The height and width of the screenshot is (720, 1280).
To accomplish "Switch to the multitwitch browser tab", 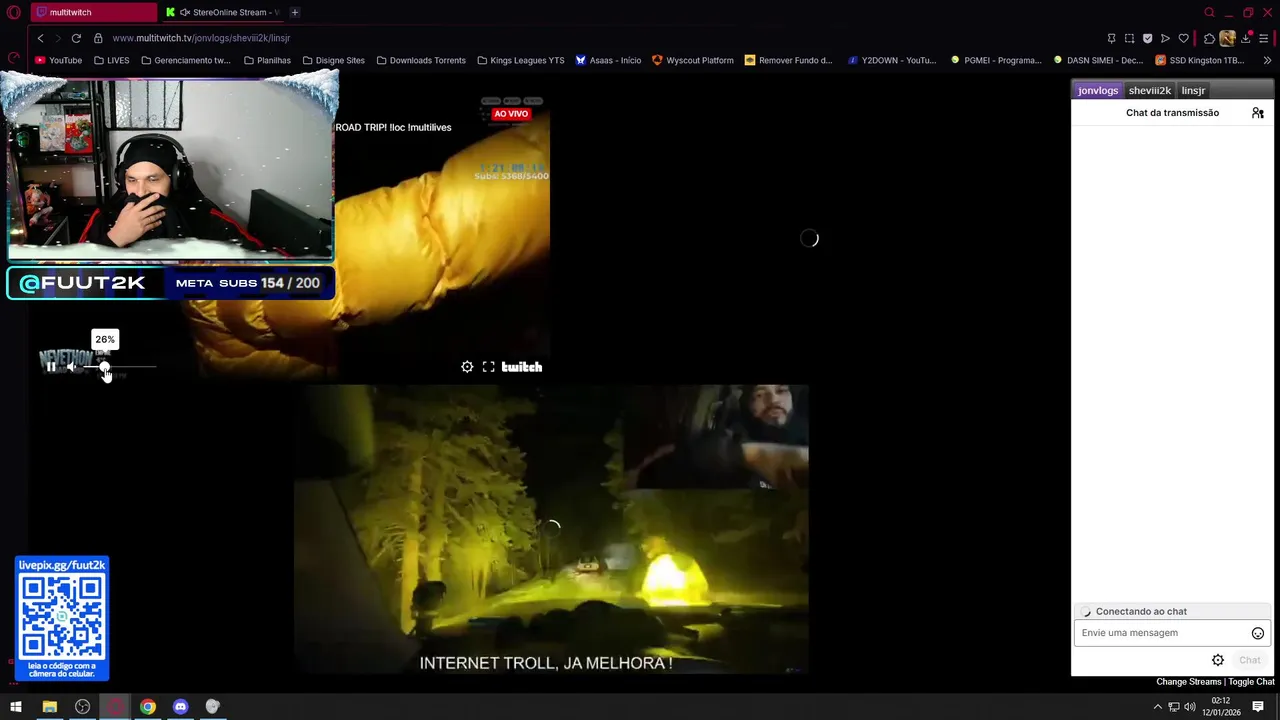I will pyautogui.click(x=93, y=12).
